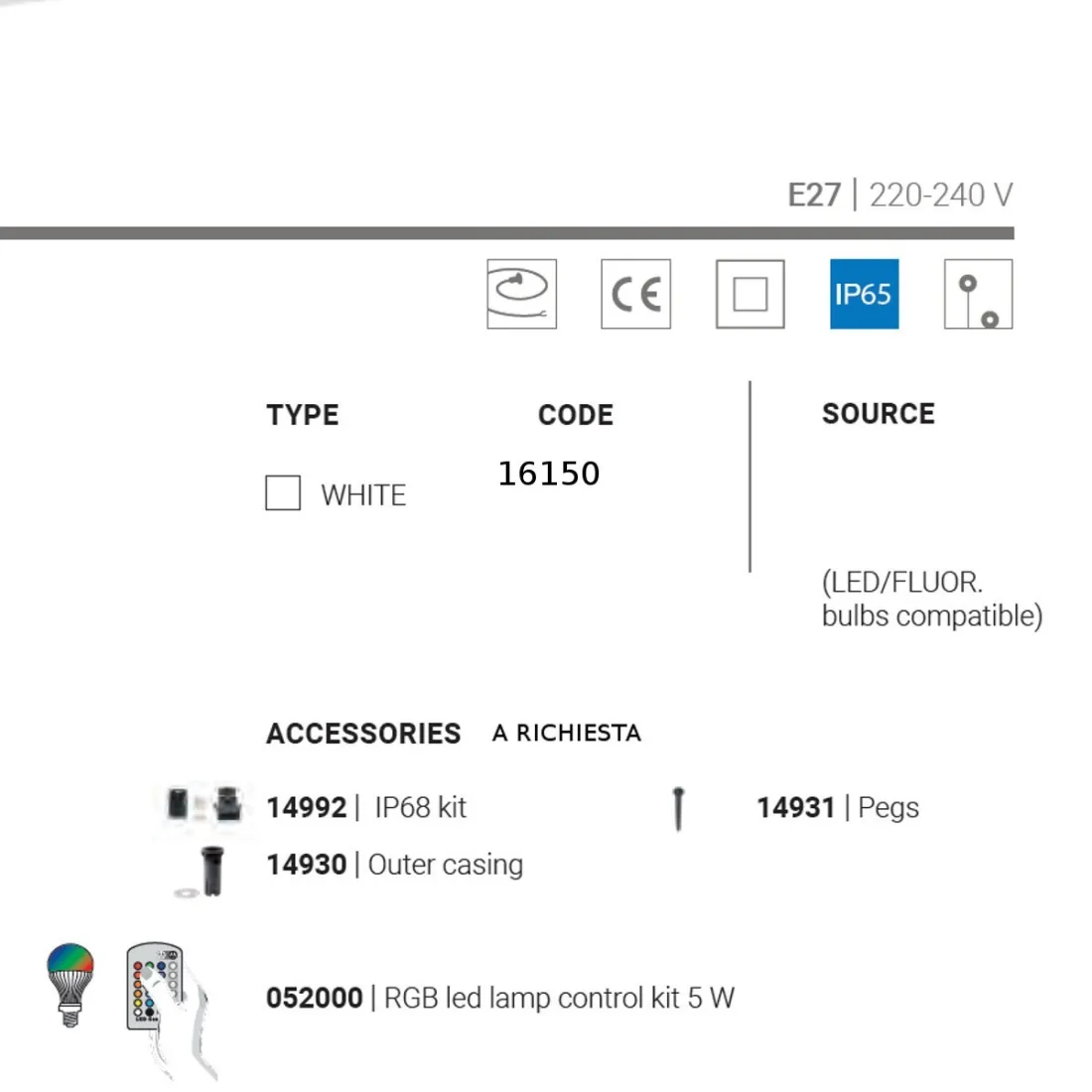The height and width of the screenshot is (1092, 1092).
Task: Click the ACCESSORIES heading
Action: point(363,734)
